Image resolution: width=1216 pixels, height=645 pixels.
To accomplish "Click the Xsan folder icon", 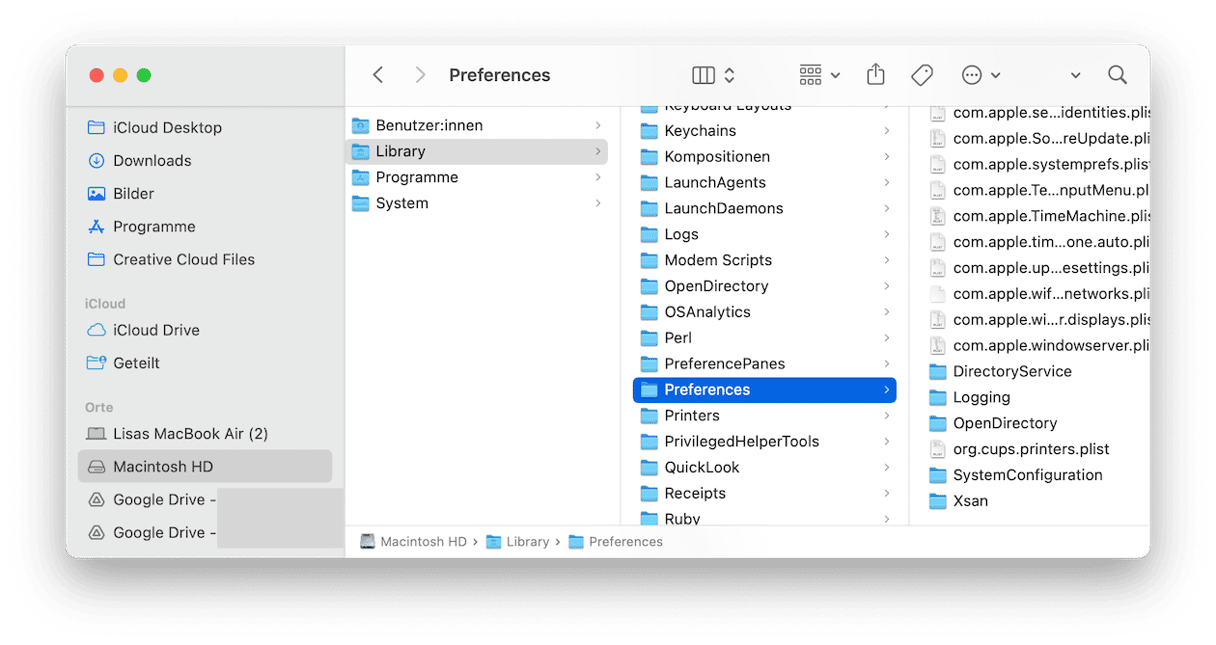I will coord(937,502).
